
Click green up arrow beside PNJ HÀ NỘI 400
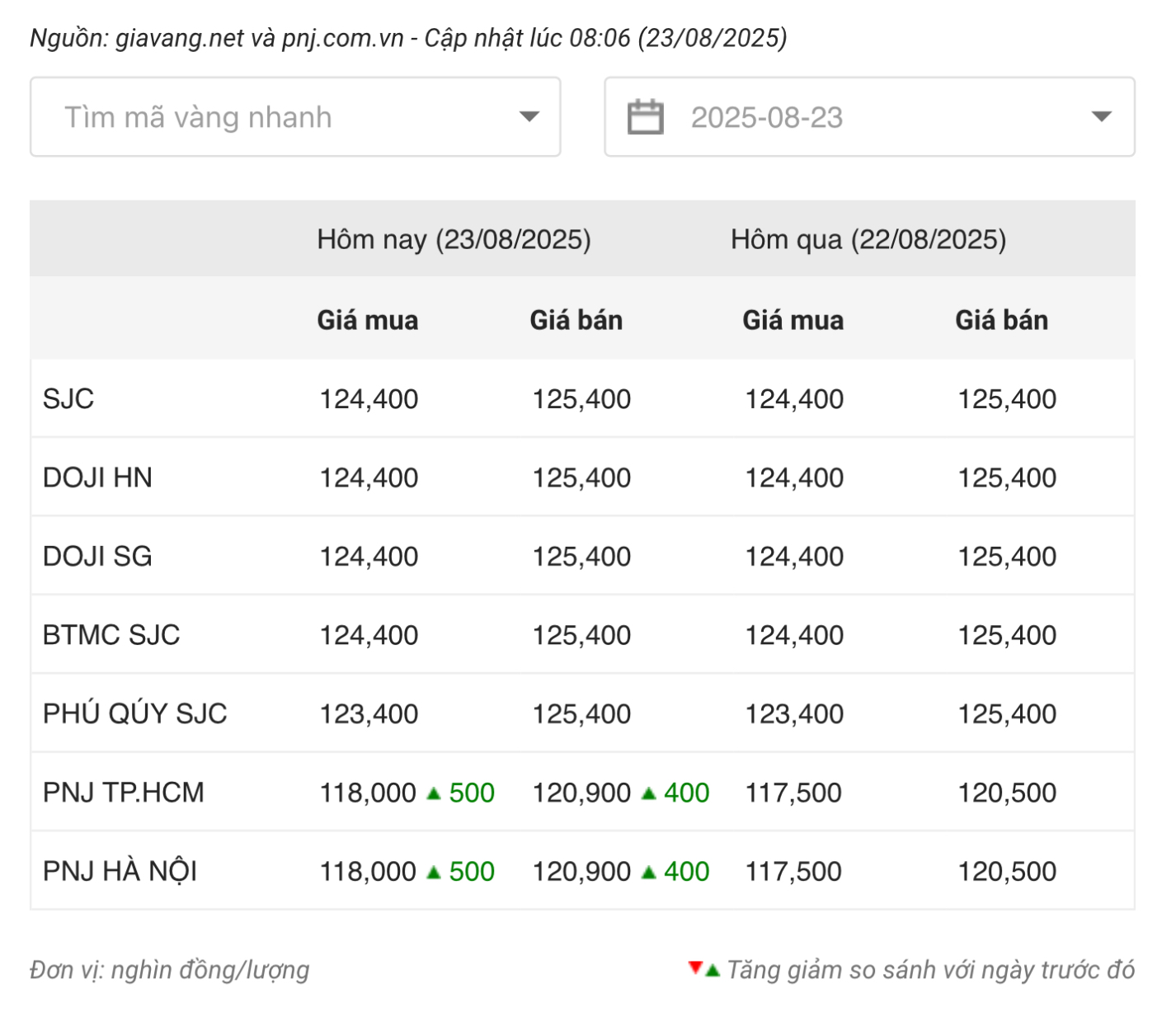(x=649, y=872)
